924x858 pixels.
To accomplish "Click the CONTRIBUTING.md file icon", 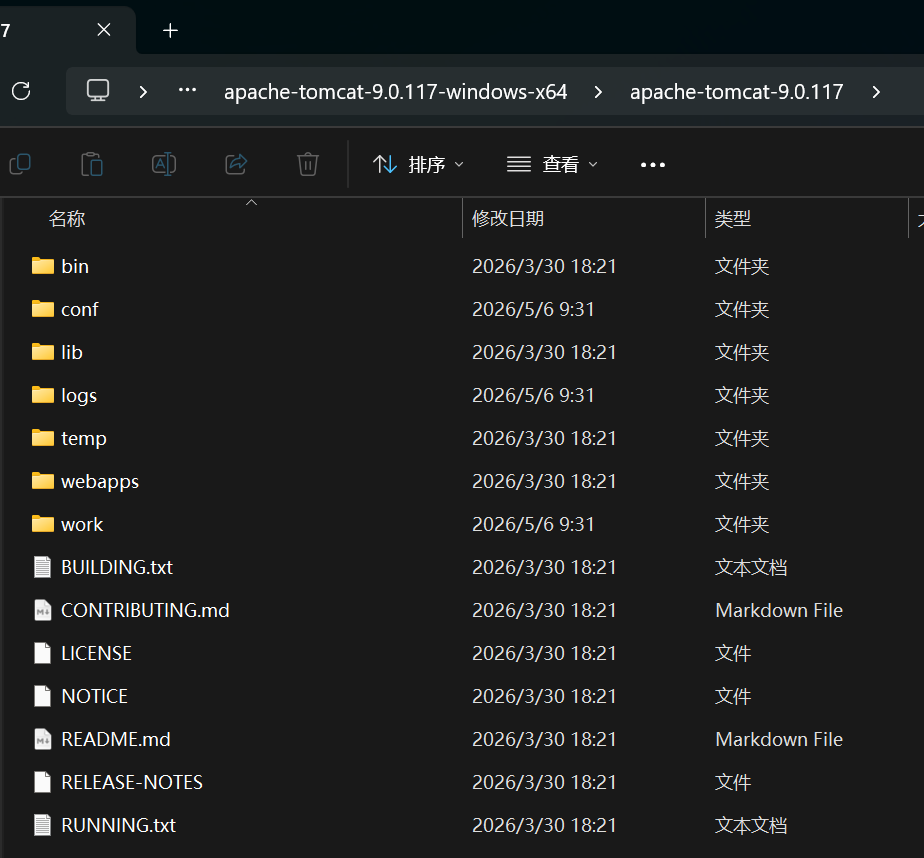I will 42,610.
